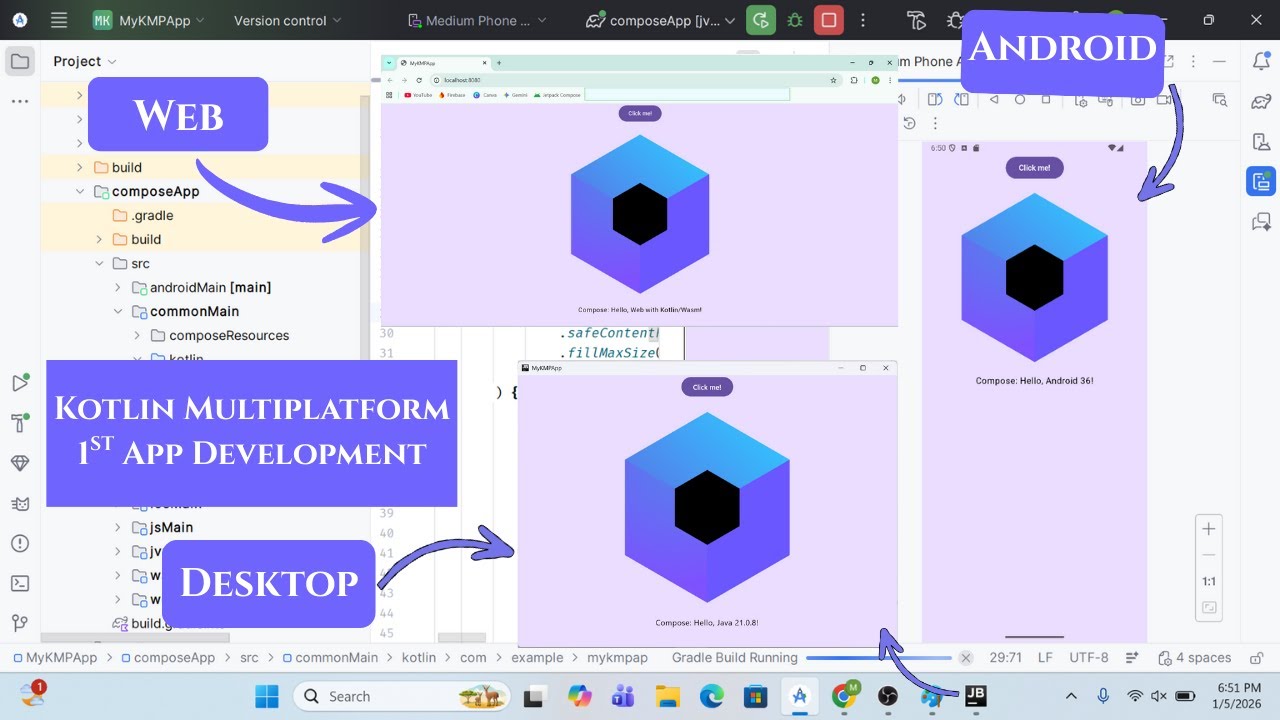
Task: Click the Click me! button in the desktop MyKMPApp window
Action: [707, 387]
